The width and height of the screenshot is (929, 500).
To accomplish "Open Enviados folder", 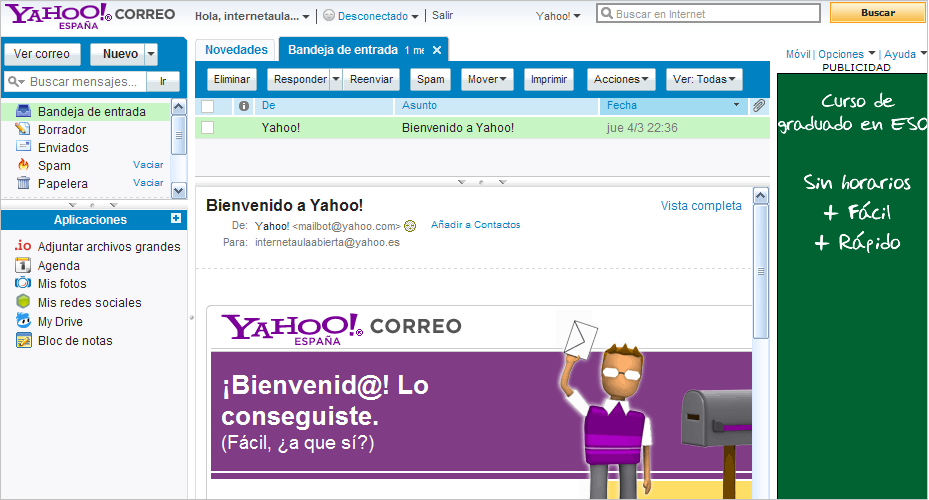I will pyautogui.click(x=63, y=148).
